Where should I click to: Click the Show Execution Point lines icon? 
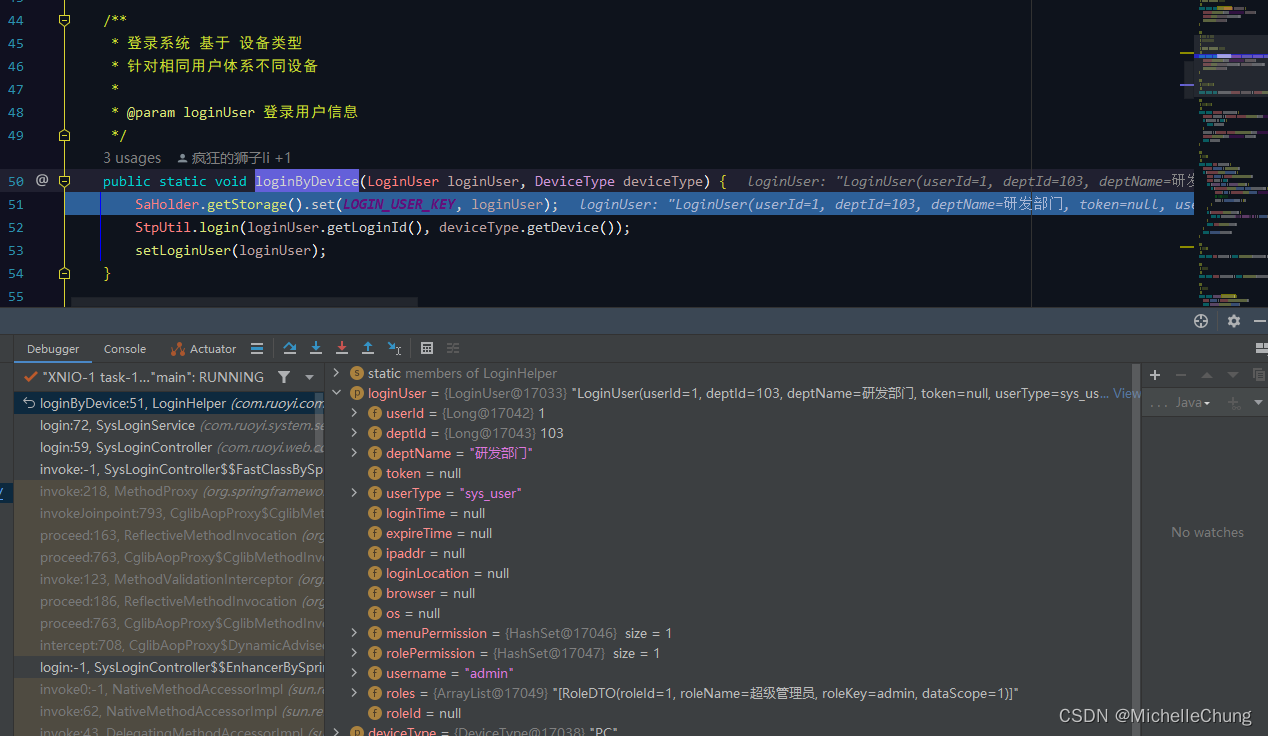[257, 348]
